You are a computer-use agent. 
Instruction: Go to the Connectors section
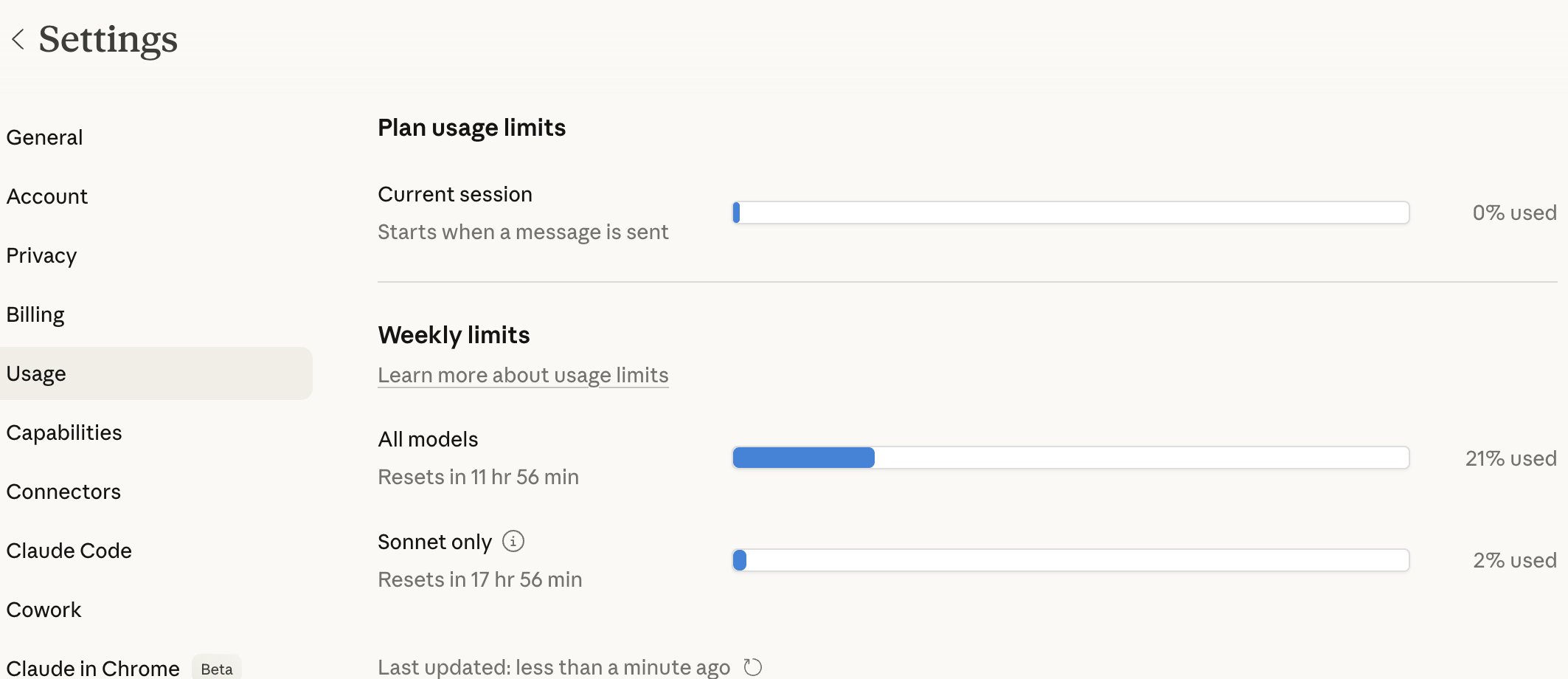(x=63, y=492)
